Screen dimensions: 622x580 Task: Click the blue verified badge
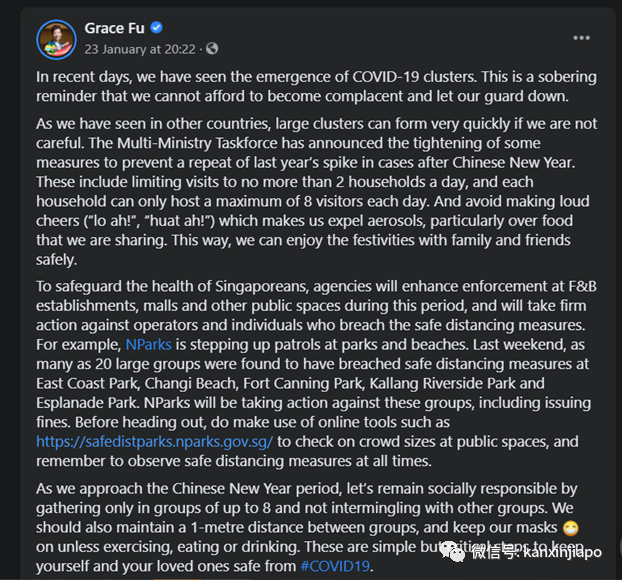[157, 28]
